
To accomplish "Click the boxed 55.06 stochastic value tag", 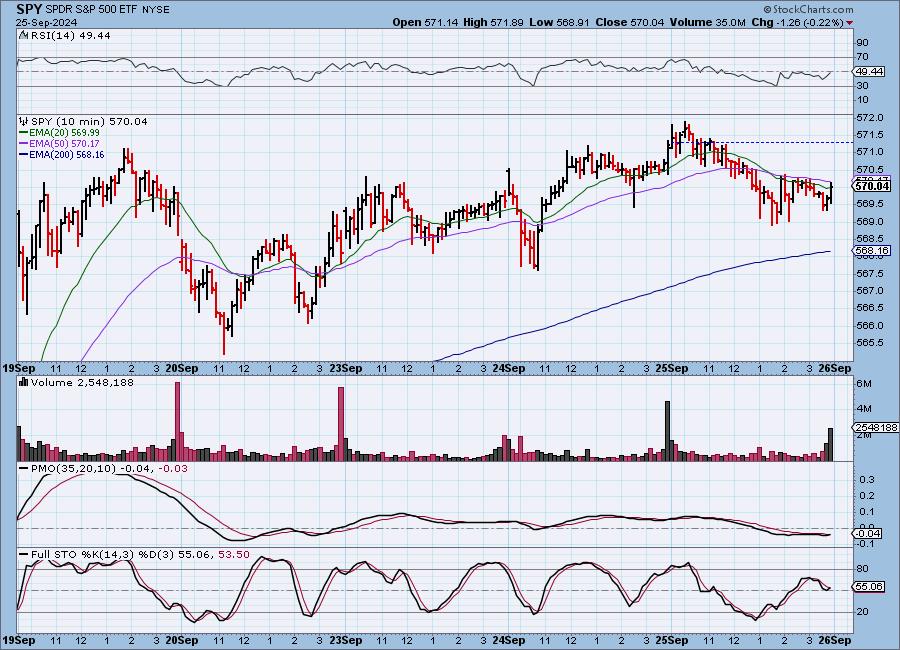I will 868,587.
